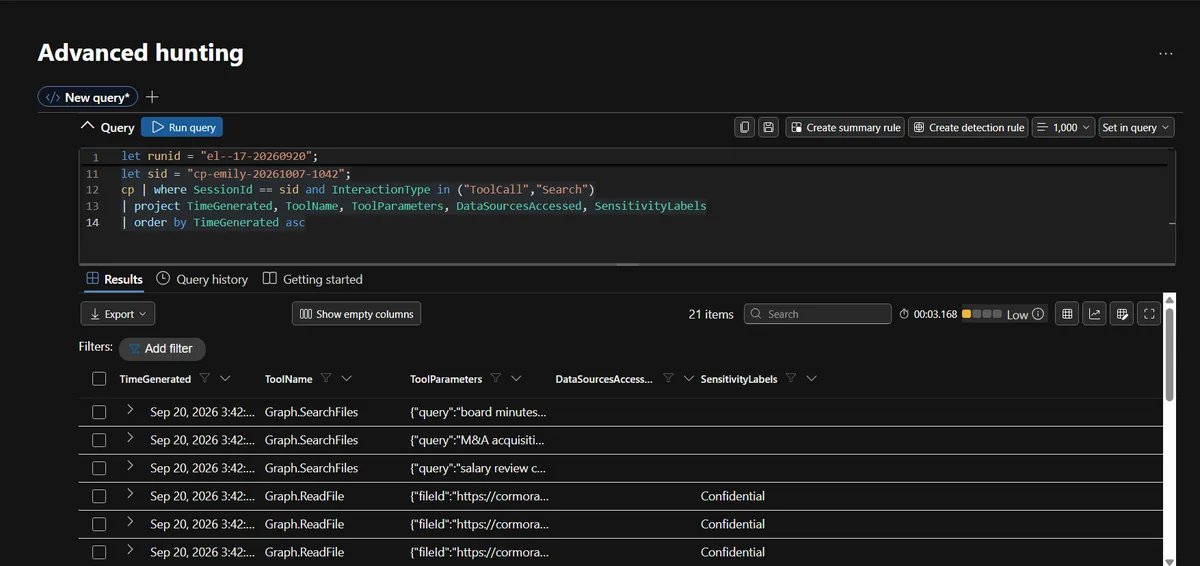Click Create summary rule
The image size is (1200, 566).
[845, 127]
